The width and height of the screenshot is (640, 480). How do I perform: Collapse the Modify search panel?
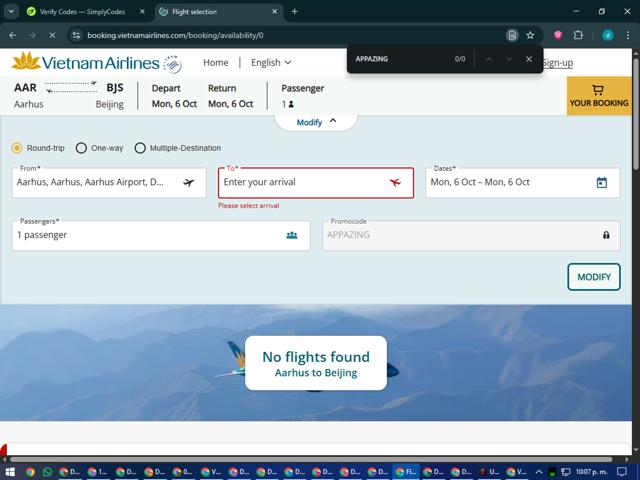pyautogui.click(x=316, y=122)
